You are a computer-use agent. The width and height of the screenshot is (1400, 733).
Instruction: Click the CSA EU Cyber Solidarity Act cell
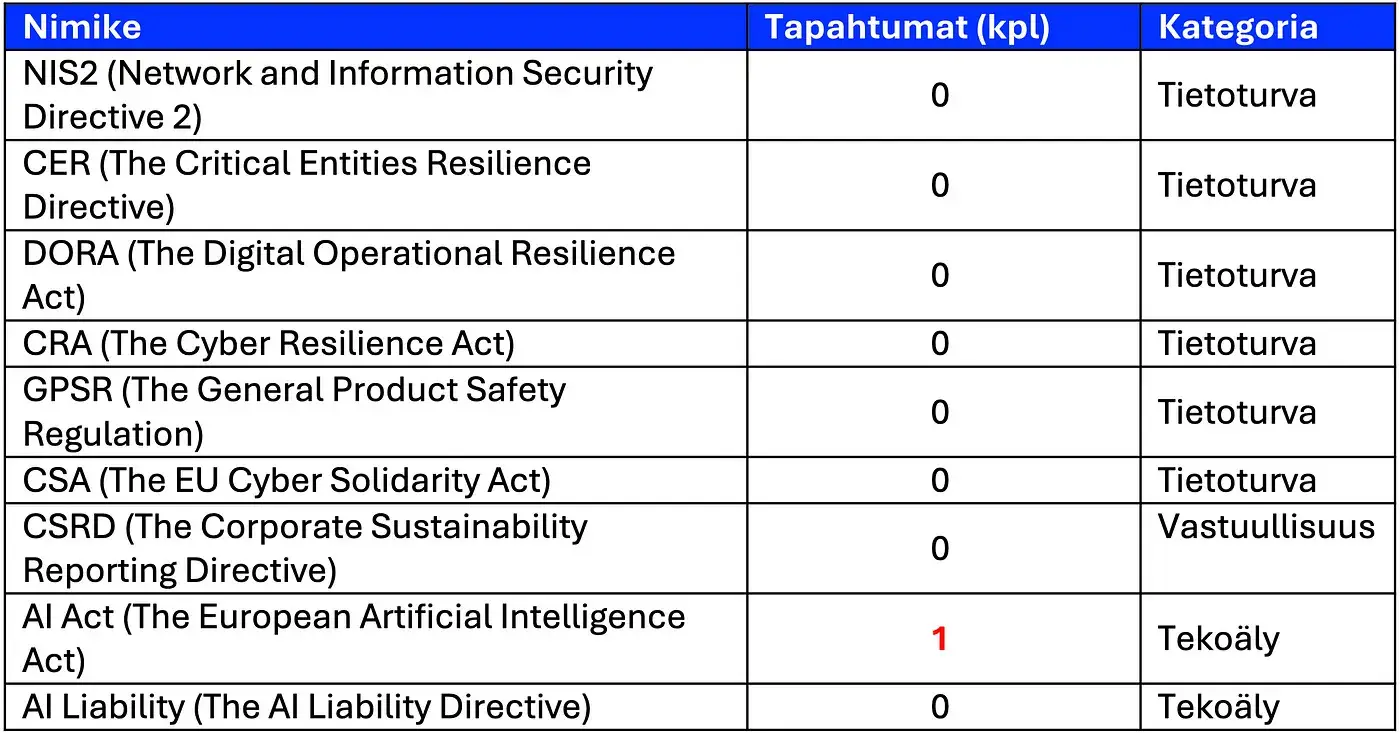(375, 480)
